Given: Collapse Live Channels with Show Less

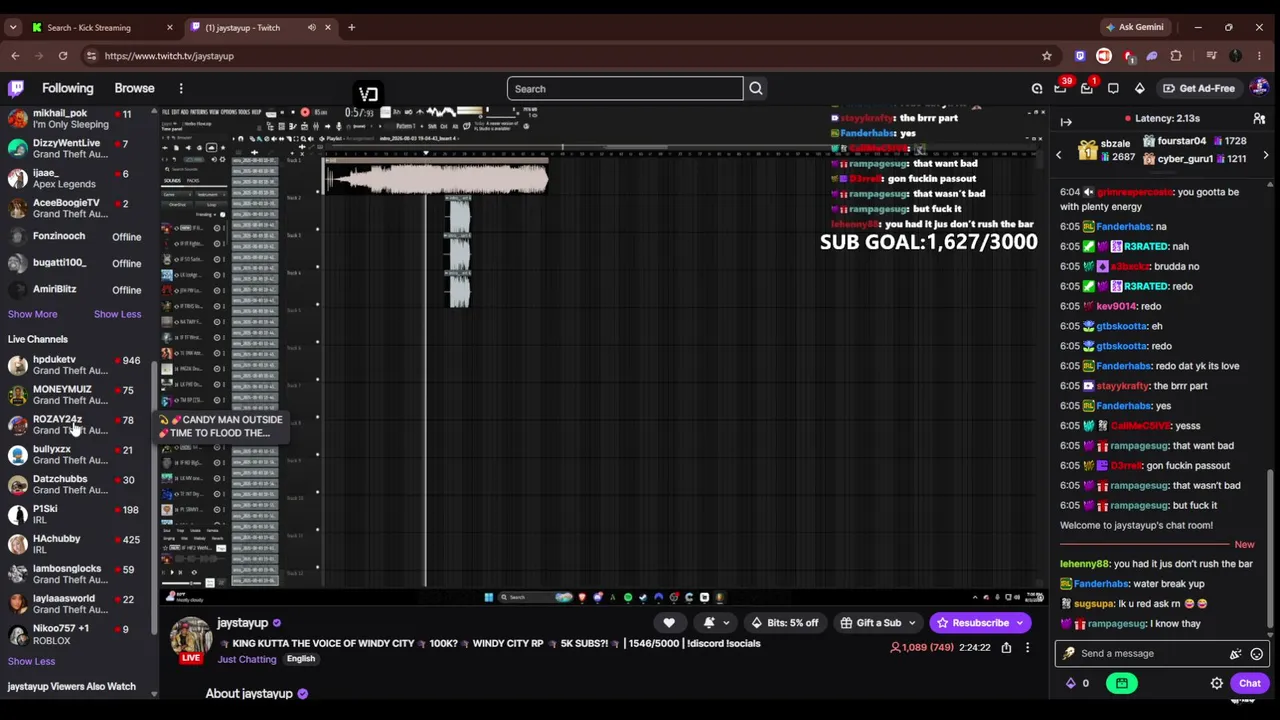Looking at the screenshot, I should pyautogui.click(x=31, y=661).
